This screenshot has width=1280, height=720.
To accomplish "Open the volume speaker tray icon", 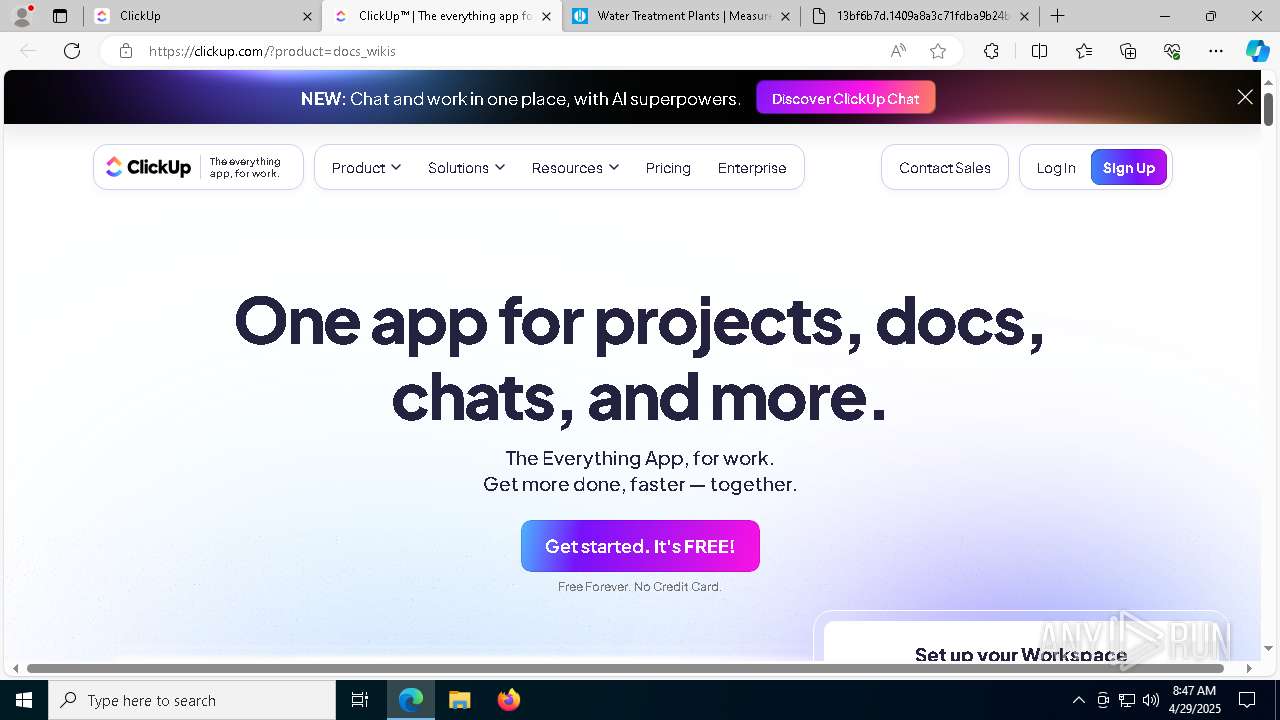I will [x=1151, y=700].
